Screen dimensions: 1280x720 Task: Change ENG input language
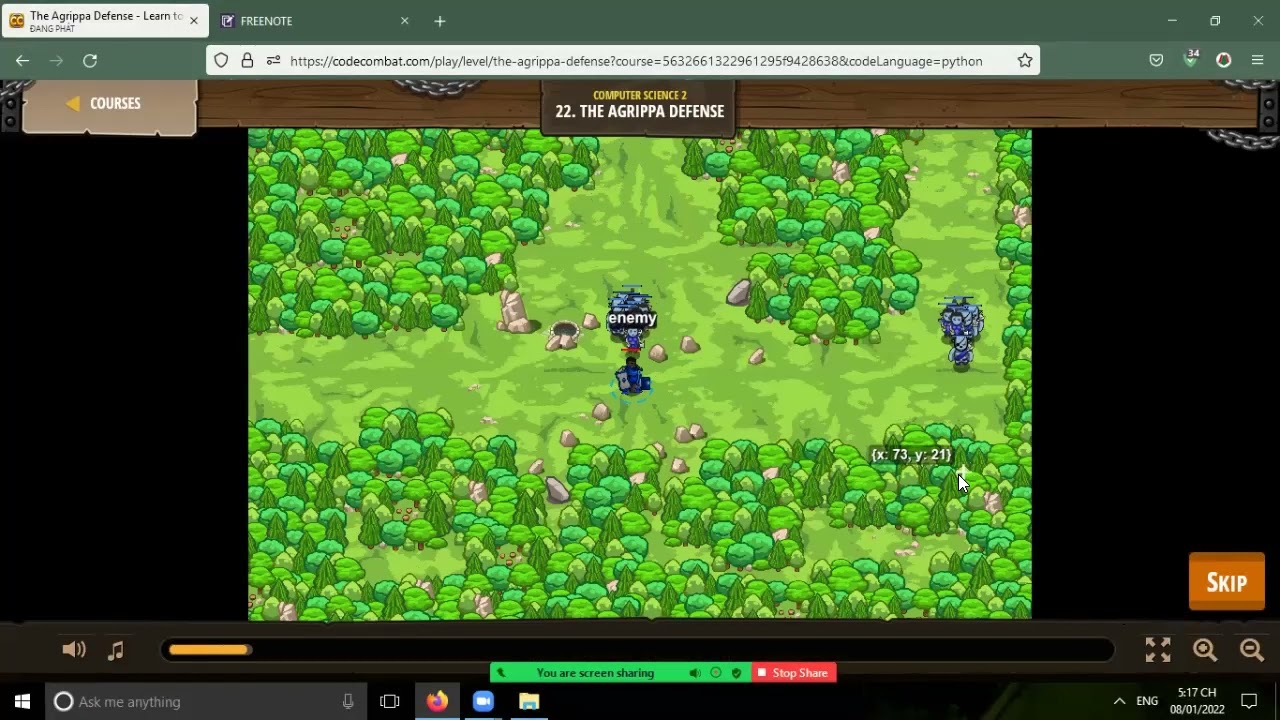[1147, 701]
